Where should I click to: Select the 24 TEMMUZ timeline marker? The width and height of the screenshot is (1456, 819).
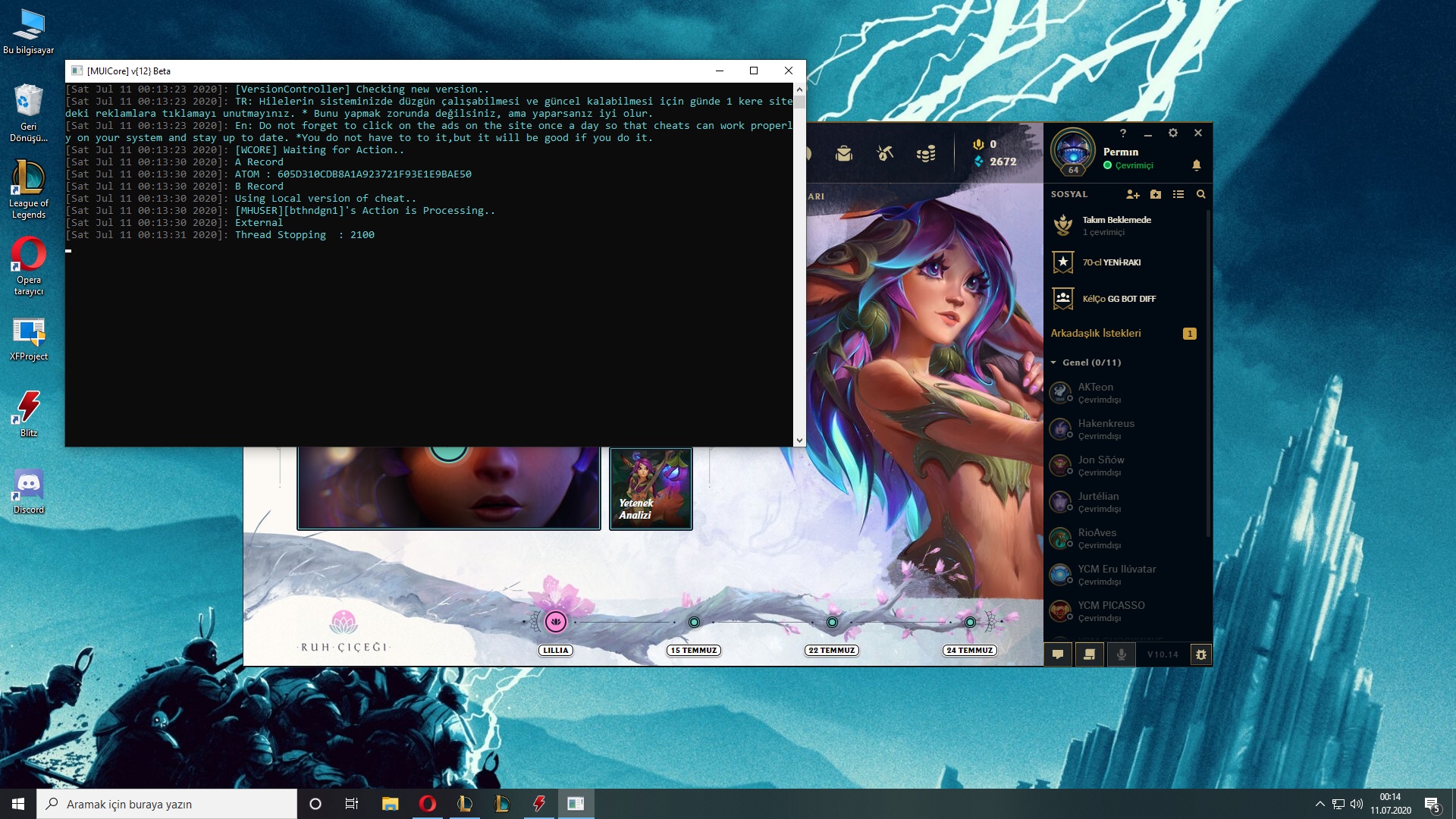970,623
